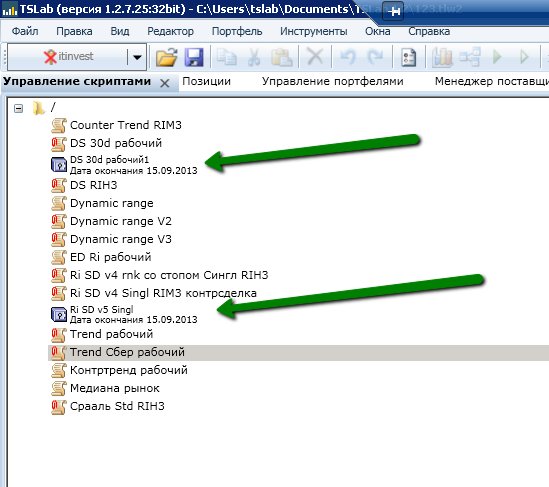This screenshot has width=549, height=487.
Task: Select the DS 30d рабочий script
Action: [x=116, y=143]
